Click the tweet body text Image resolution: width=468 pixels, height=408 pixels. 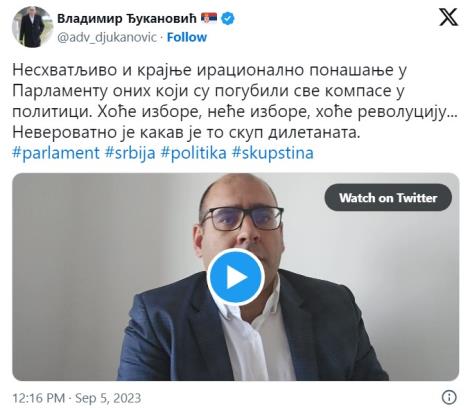(x=234, y=101)
